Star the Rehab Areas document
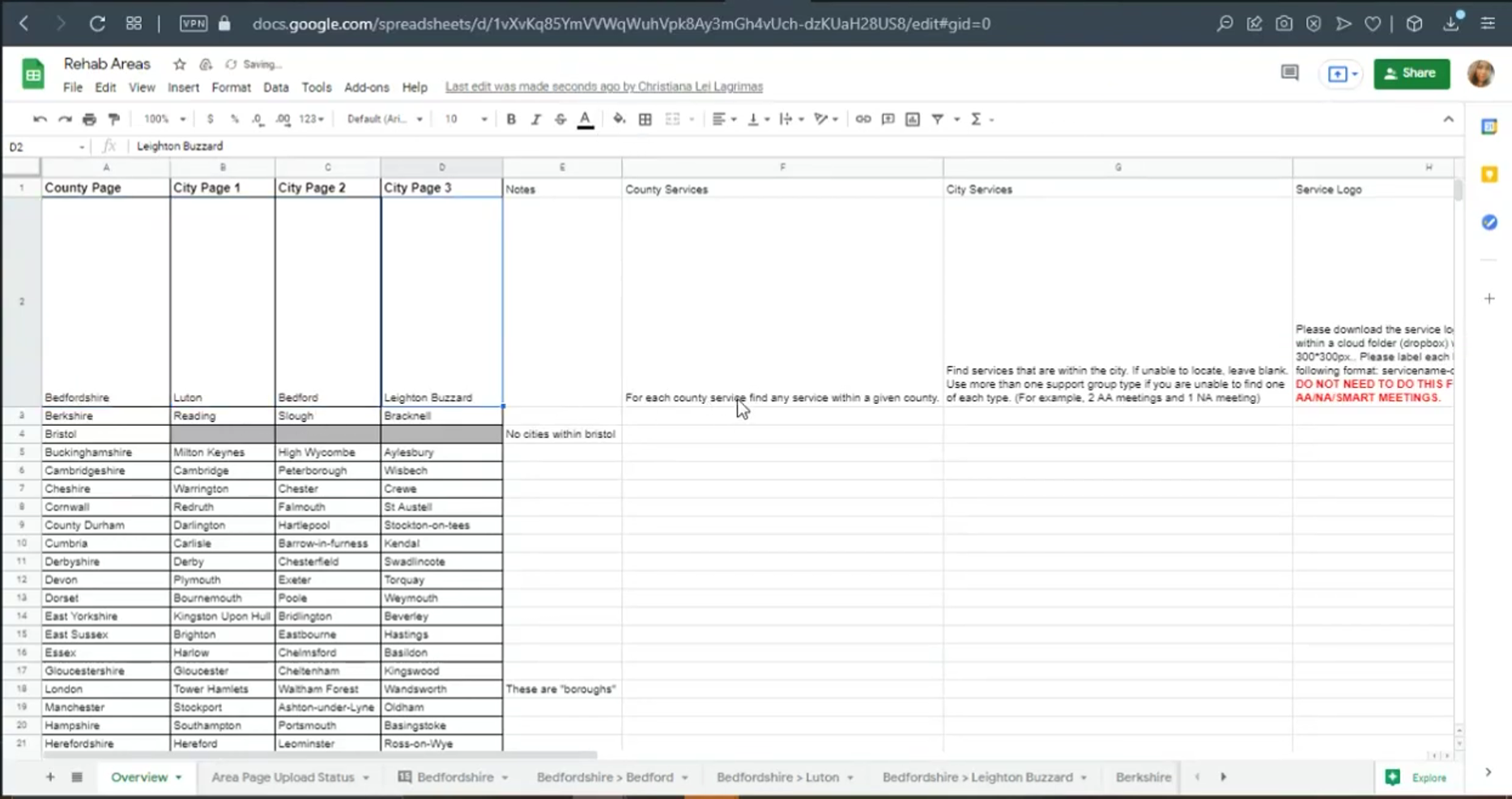 tap(180, 64)
